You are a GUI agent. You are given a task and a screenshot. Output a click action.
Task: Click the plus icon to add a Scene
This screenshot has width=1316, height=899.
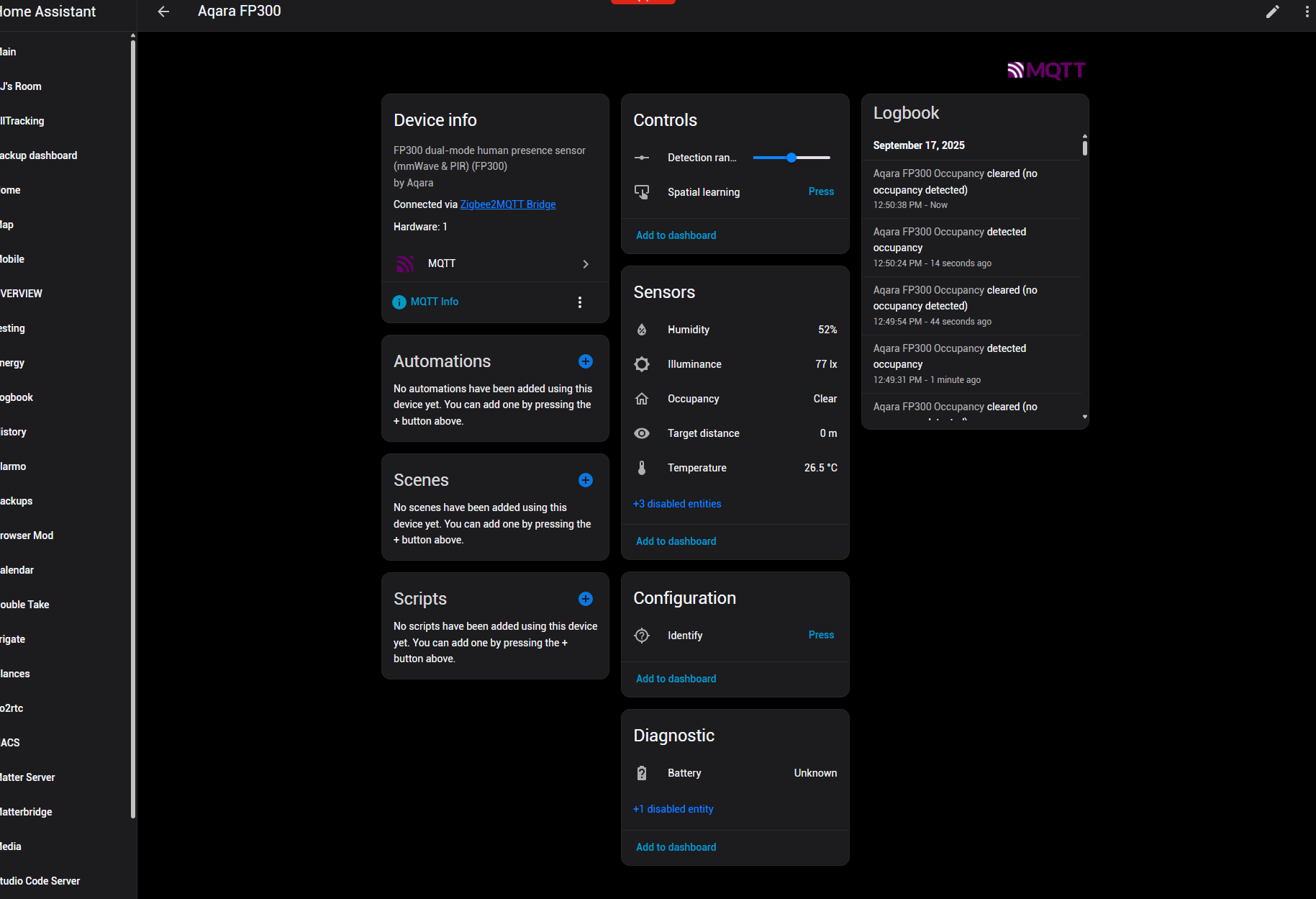pyautogui.click(x=586, y=480)
